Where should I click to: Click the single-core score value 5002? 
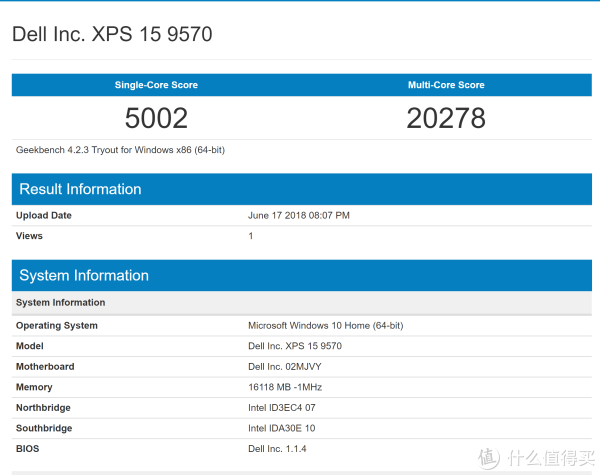coord(156,118)
